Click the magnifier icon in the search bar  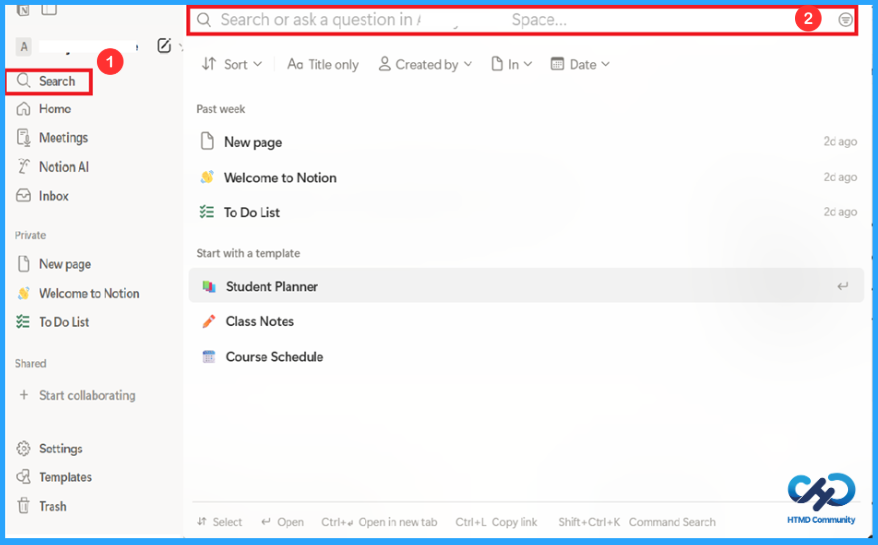tap(204, 20)
